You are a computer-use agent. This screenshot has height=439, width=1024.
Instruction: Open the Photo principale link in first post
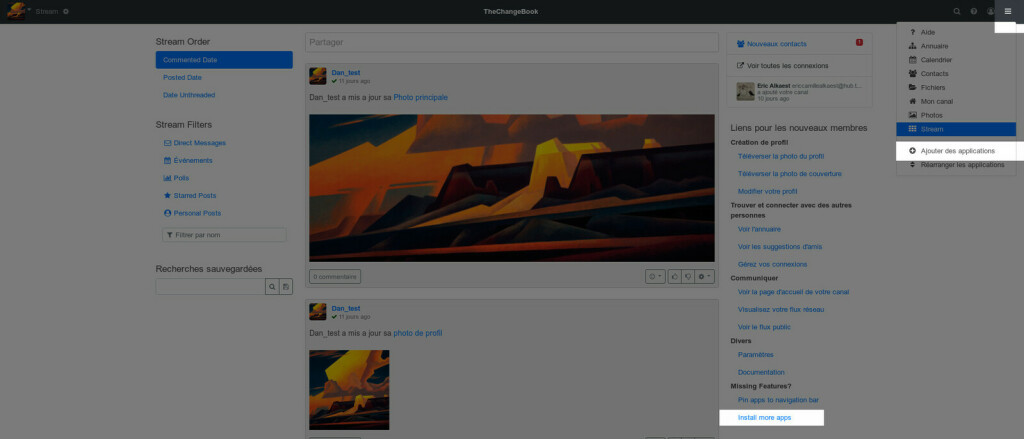(x=421, y=97)
